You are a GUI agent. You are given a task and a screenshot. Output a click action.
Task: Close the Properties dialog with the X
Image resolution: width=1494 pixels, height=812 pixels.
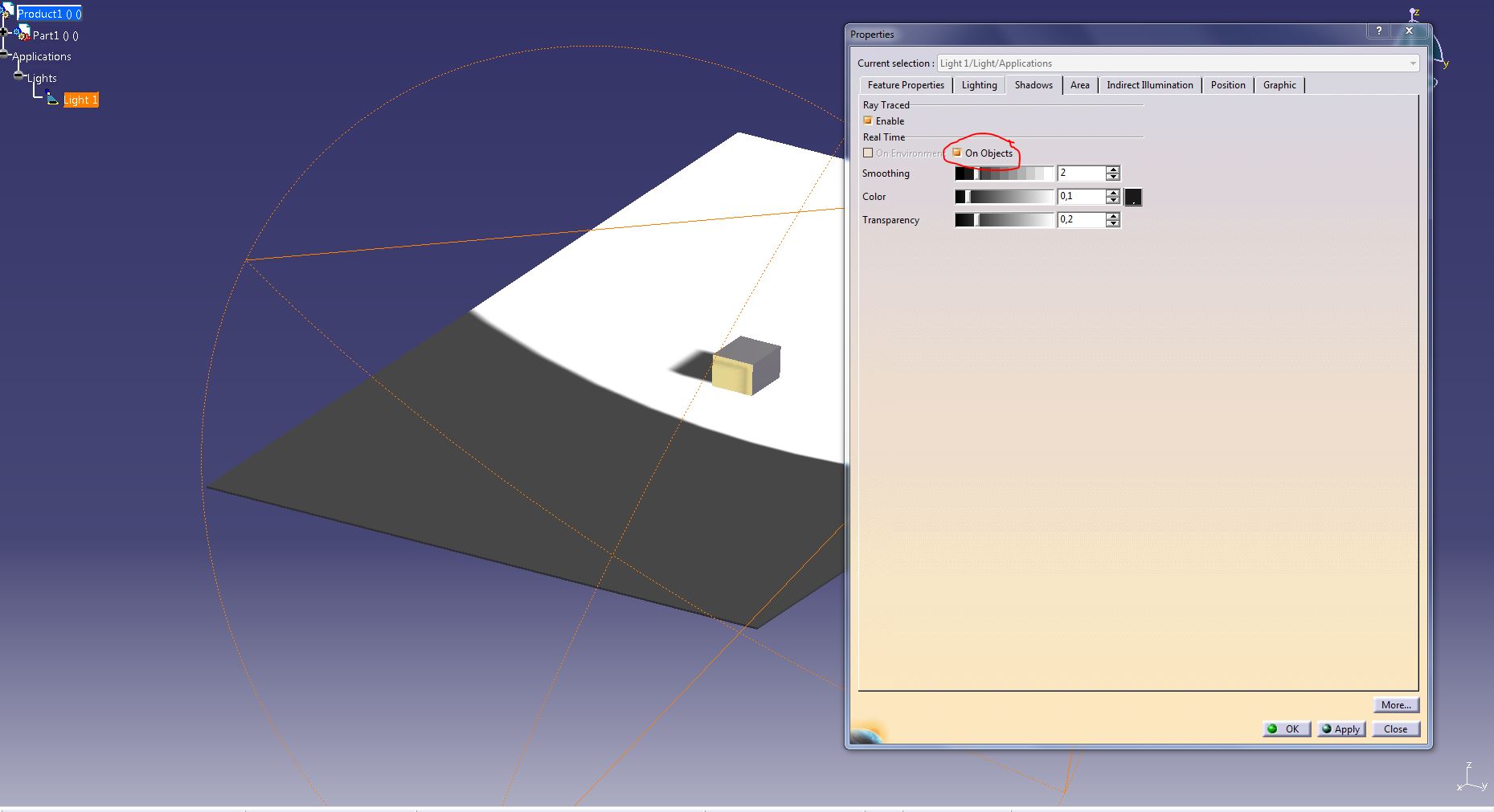[x=1409, y=31]
